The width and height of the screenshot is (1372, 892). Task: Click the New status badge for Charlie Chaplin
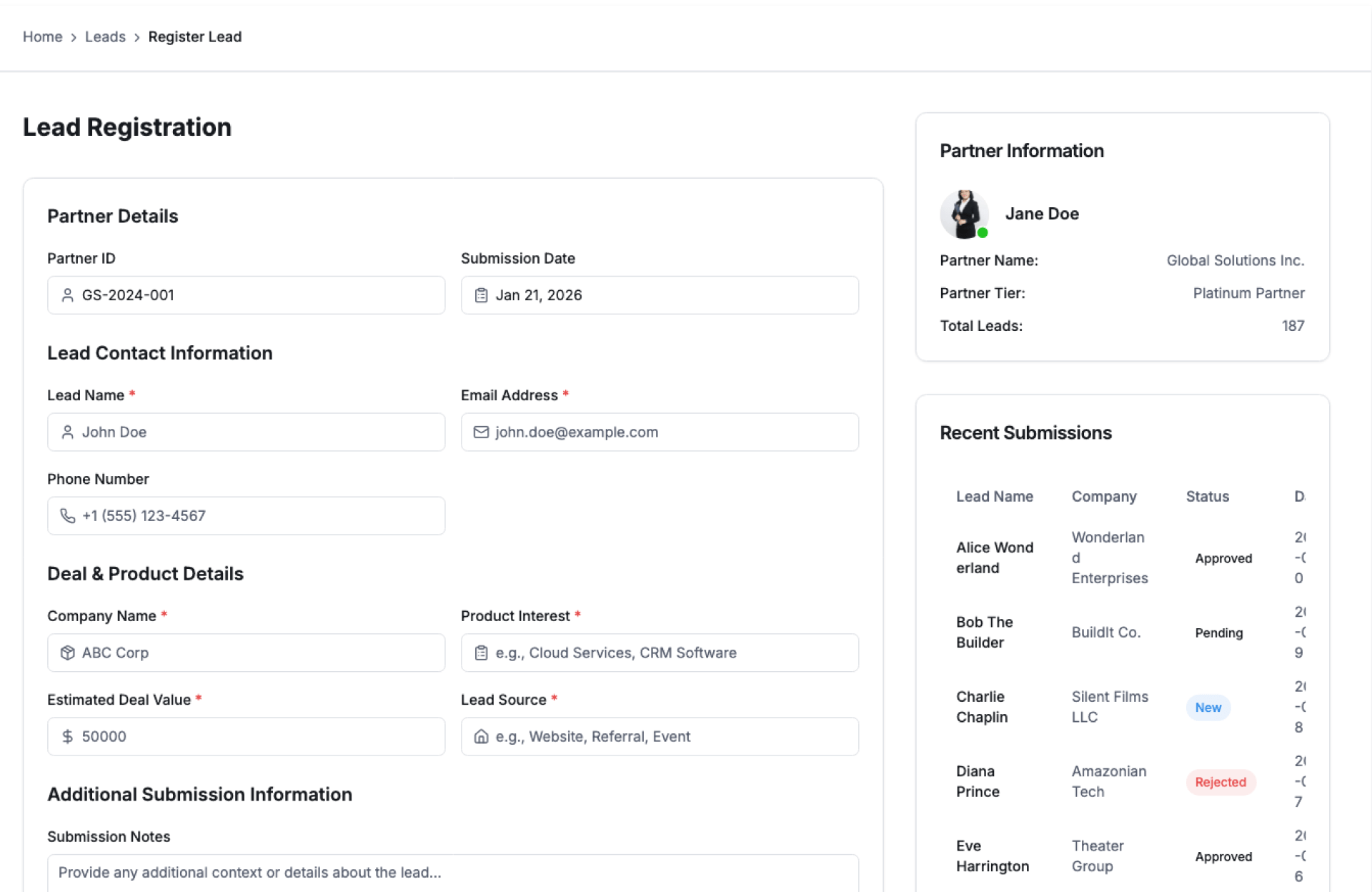(x=1208, y=708)
